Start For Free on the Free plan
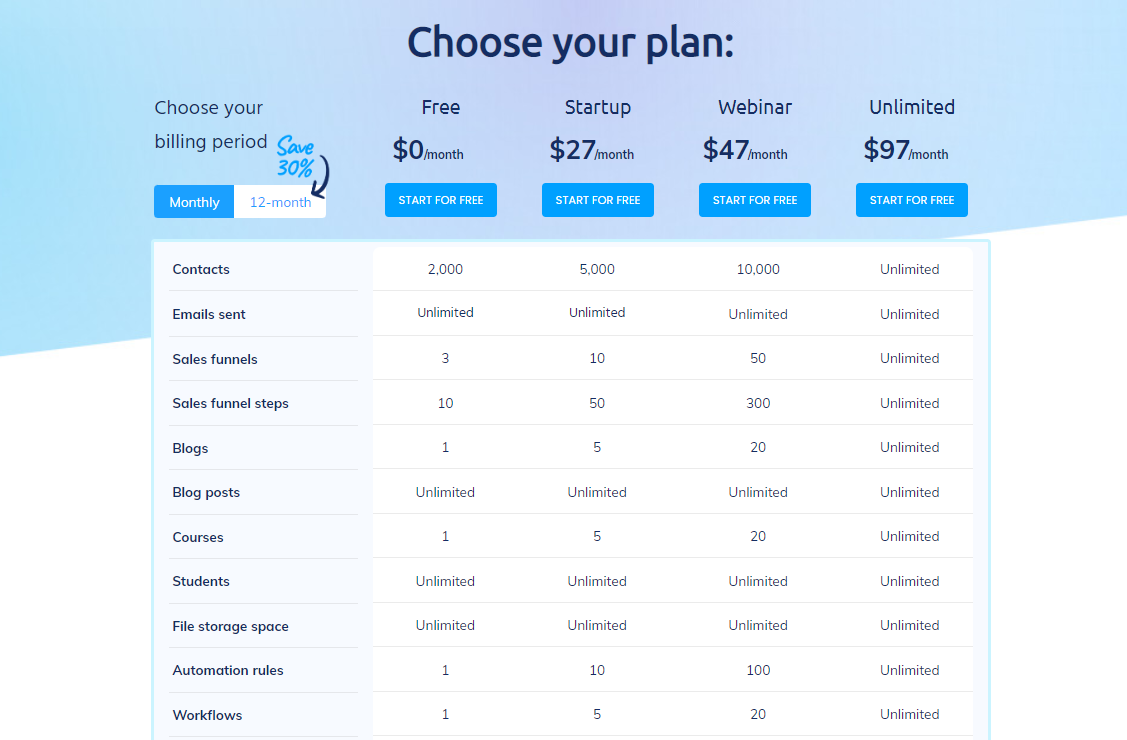Screen dimensions: 1127x740 440,200
